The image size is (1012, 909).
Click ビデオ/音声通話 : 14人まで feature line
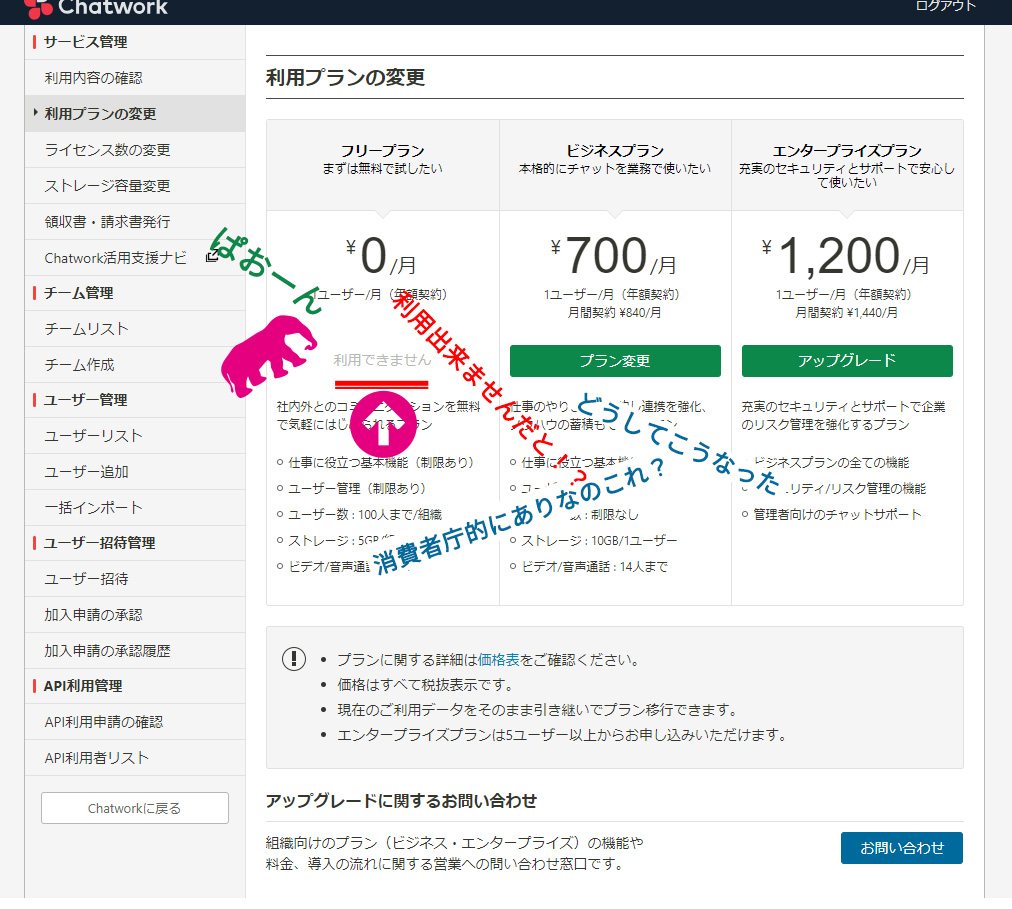point(594,567)
